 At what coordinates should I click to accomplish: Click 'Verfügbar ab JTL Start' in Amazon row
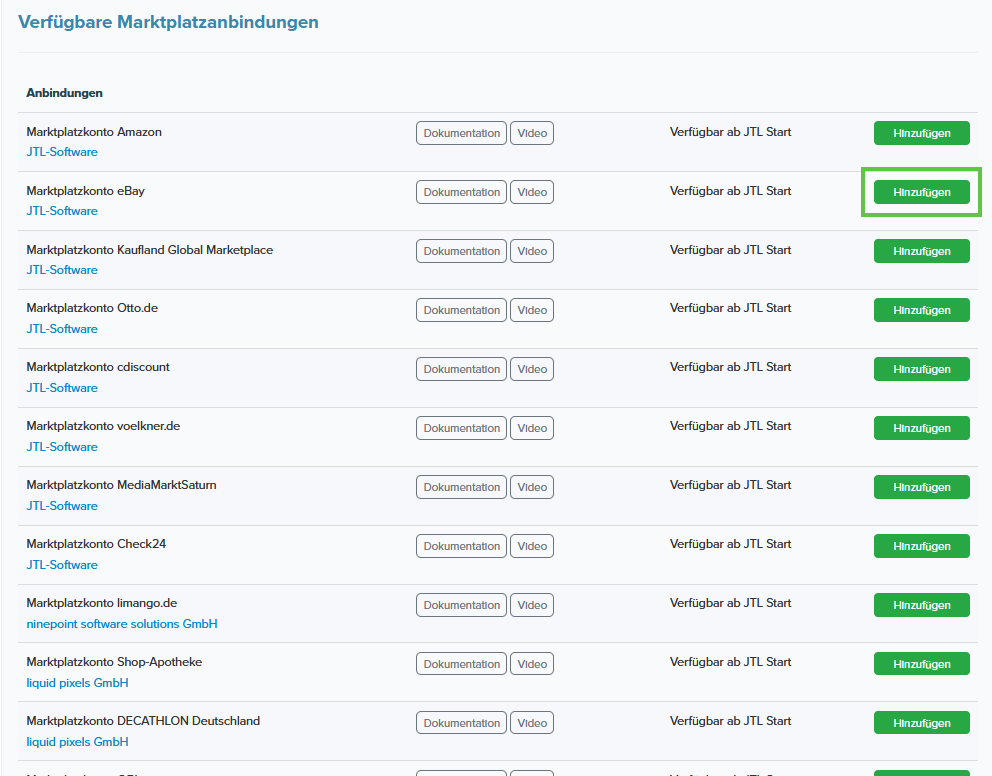coord(731,132)
